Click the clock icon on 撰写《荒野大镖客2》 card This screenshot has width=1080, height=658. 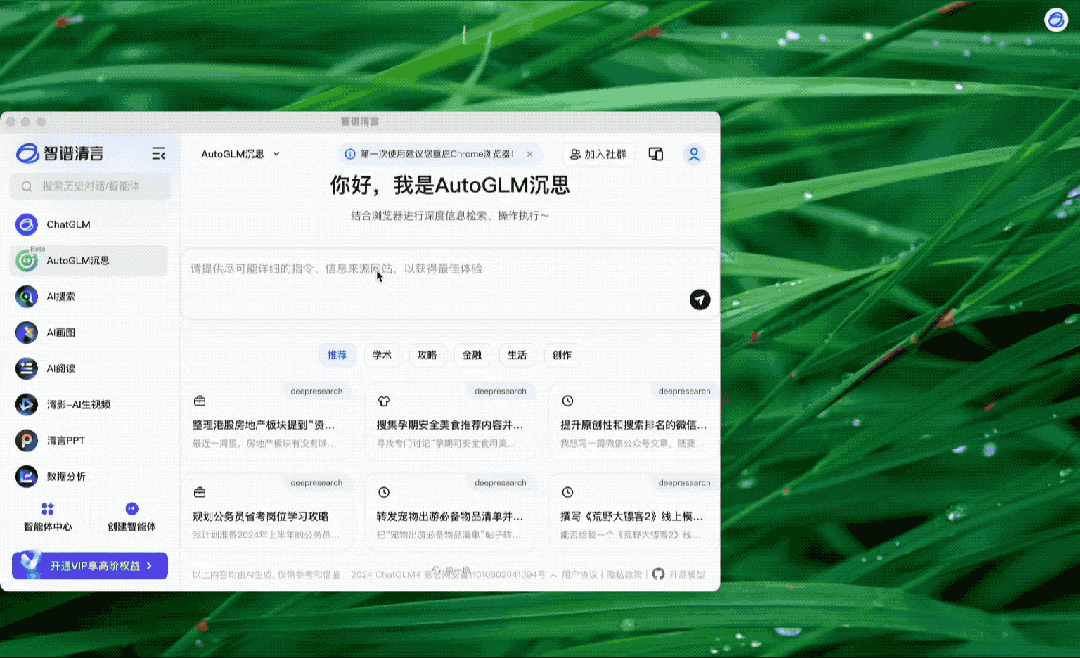568,492
